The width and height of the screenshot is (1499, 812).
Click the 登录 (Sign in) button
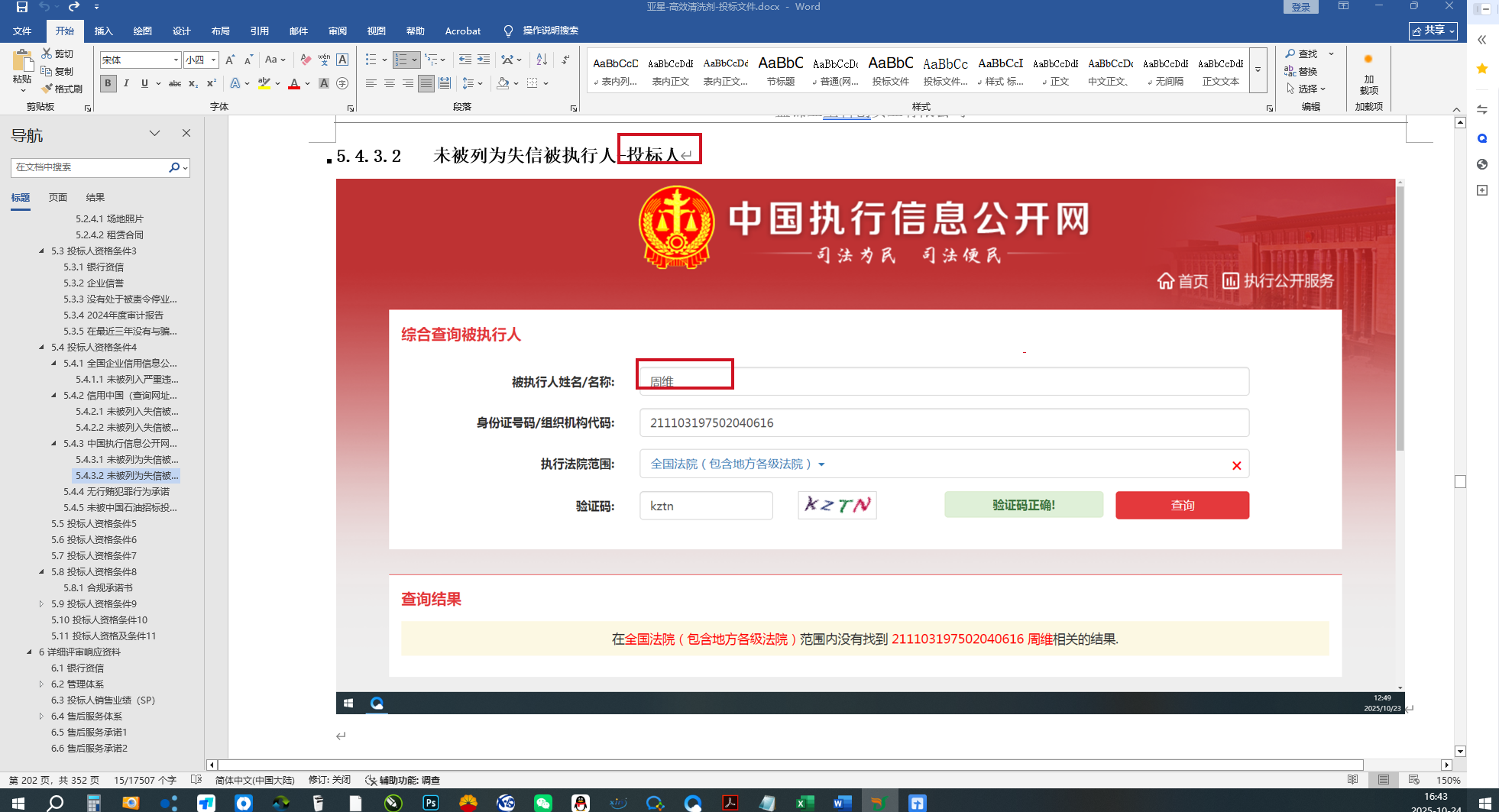pos(1300,7)
